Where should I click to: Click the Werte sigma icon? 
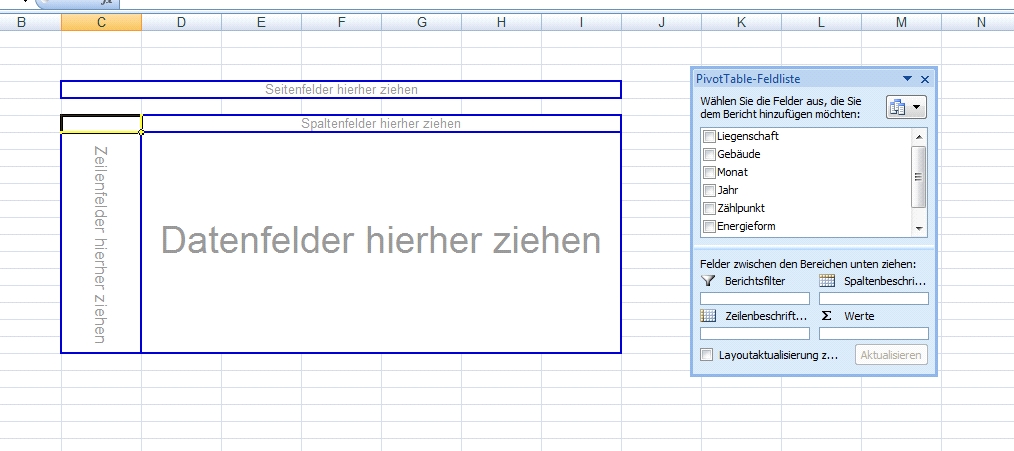click(826, 316)
